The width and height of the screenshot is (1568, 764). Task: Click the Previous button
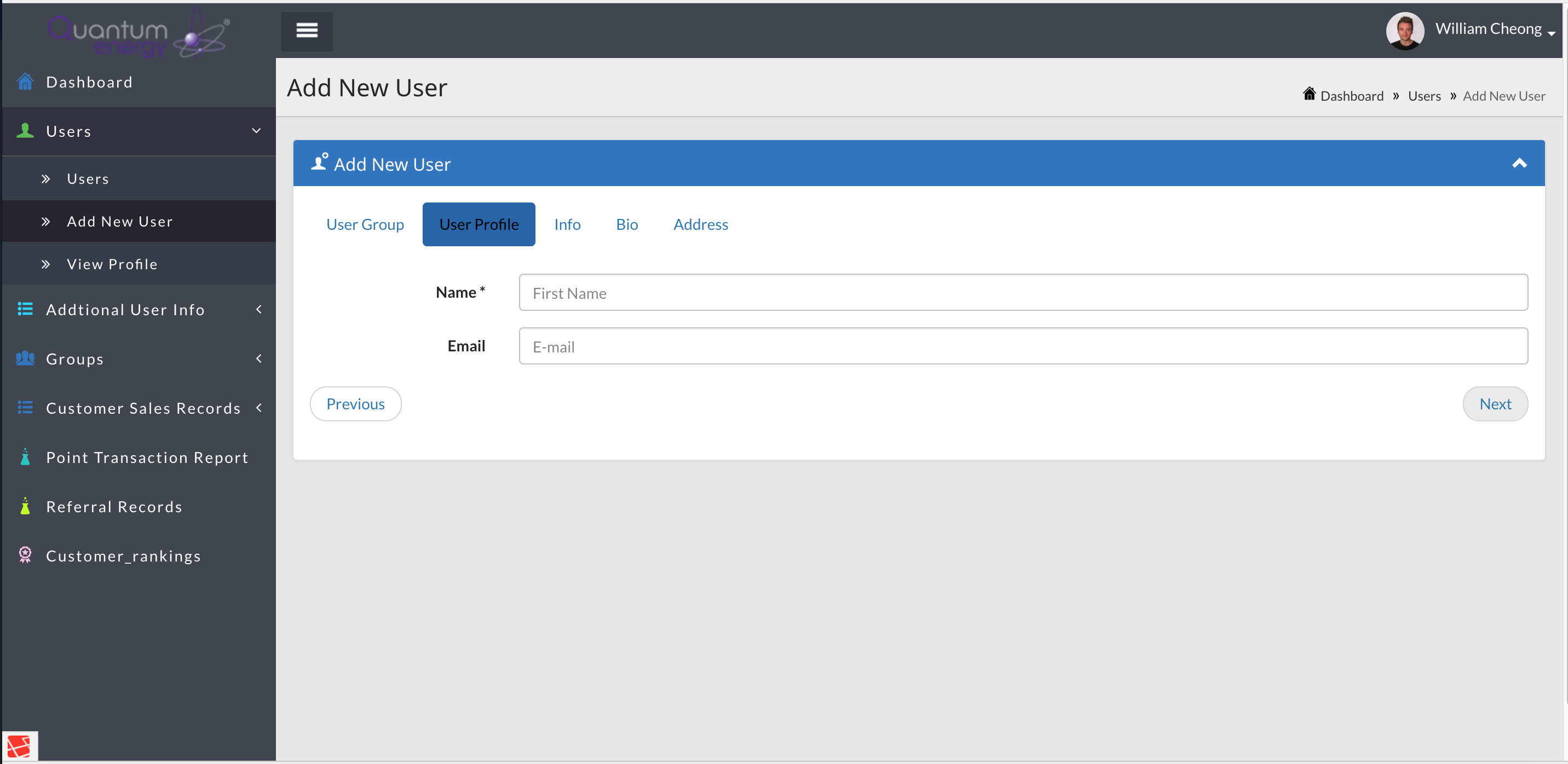point(355,404)
